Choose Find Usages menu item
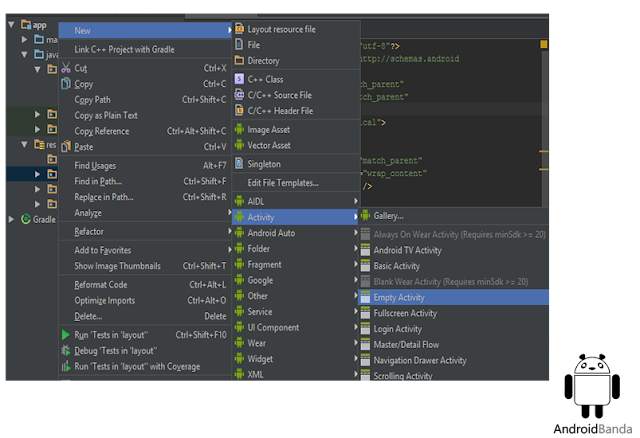Viewport: 640px width, 438px height. point(145,165)
